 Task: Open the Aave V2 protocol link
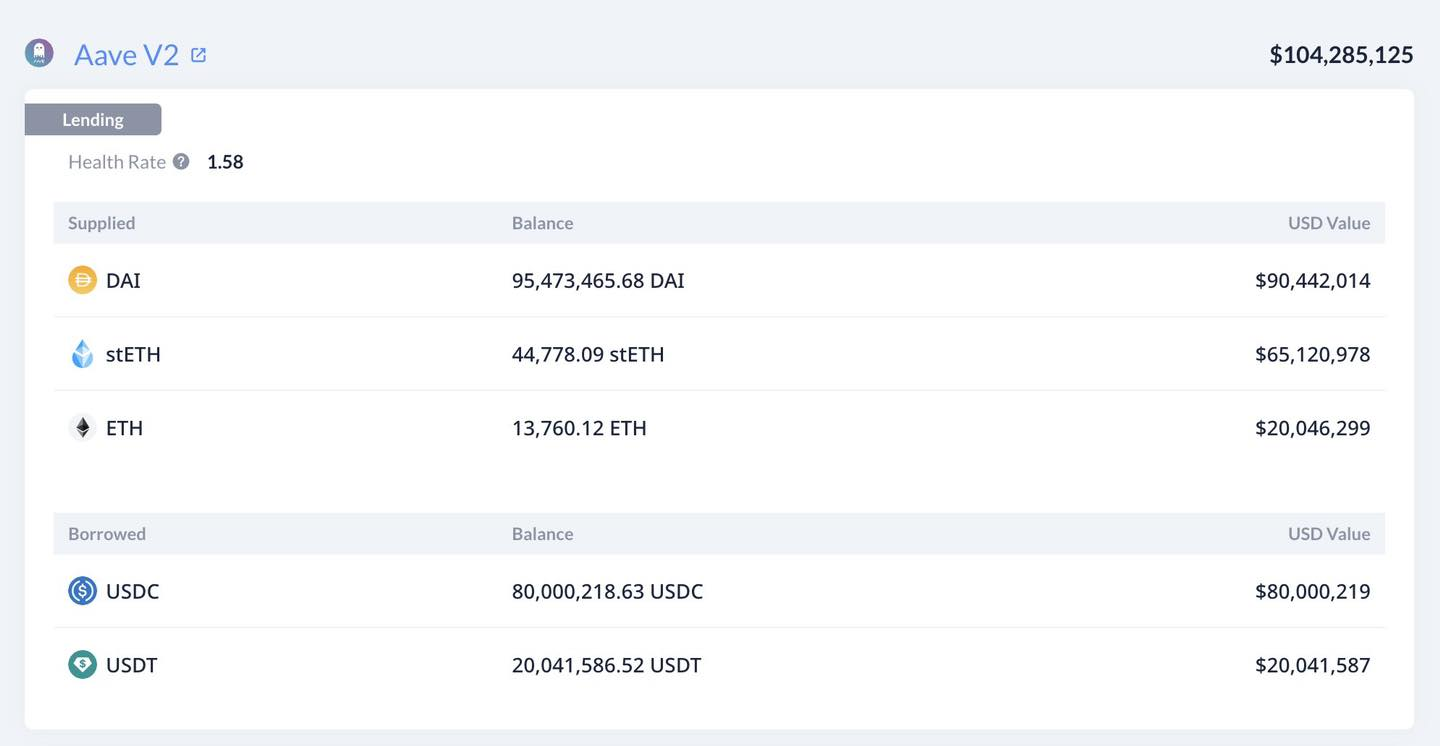[126, 54]
